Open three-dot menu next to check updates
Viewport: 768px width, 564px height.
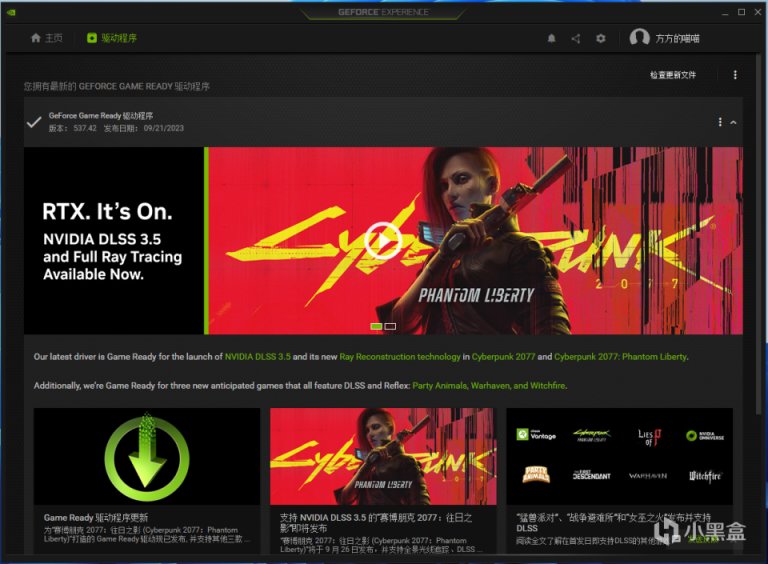tap(735, 75)
